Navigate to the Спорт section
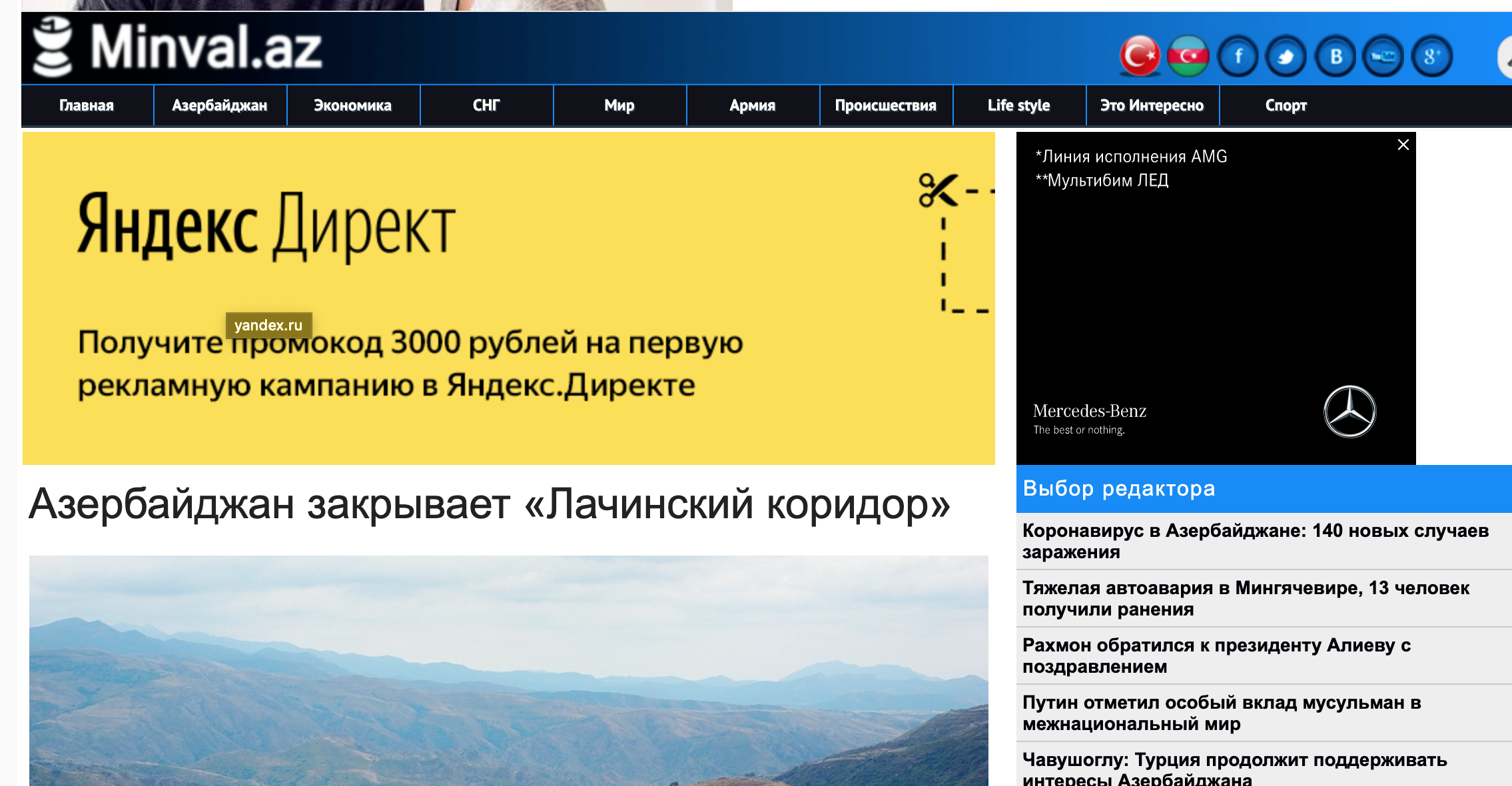The image size is (1512, 786). 1286,105
